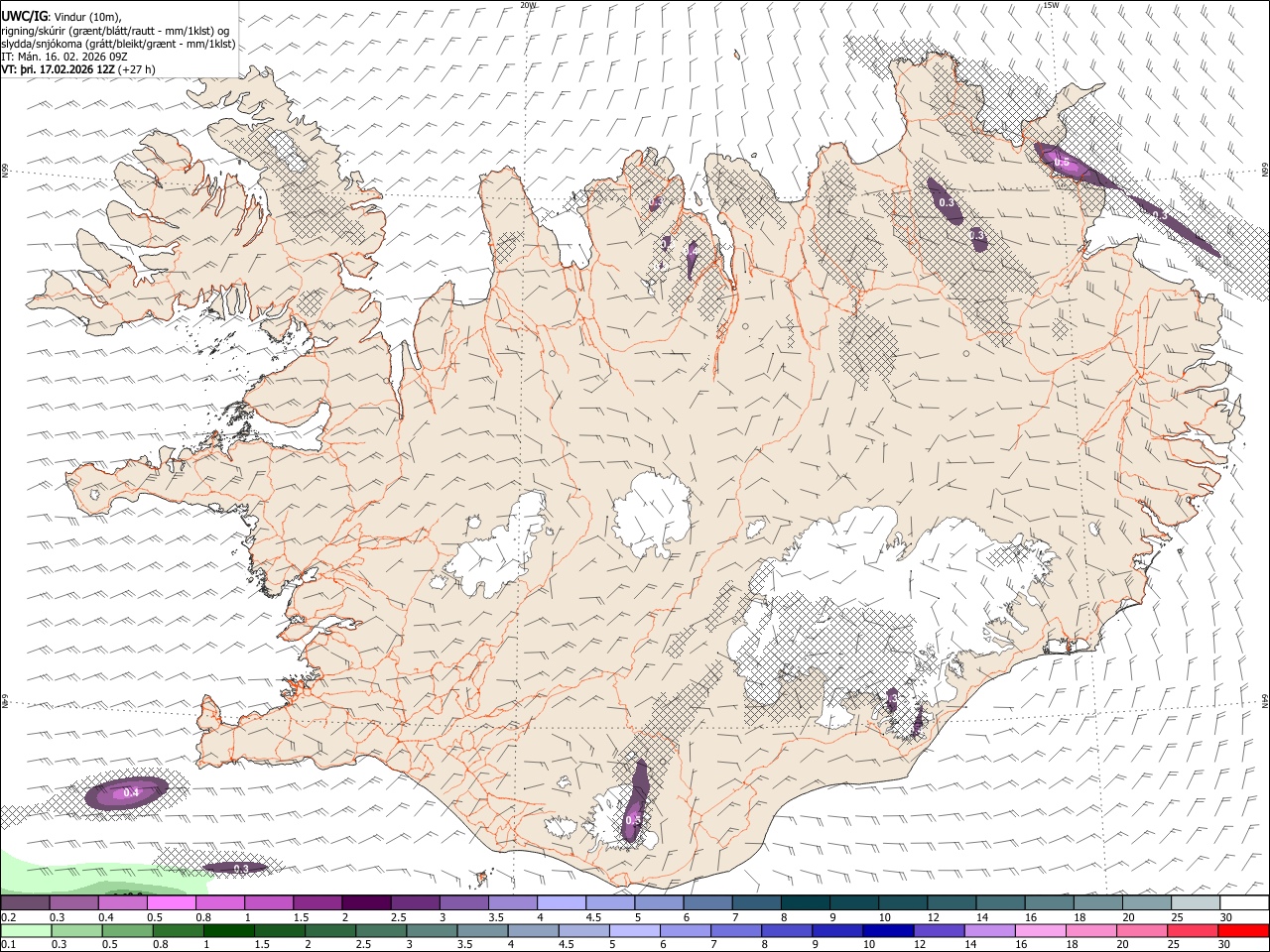Click the 'slydda/snjókoma' legend description line
The width and height of the screenshot is (1270, 952).
pos(118,44)
